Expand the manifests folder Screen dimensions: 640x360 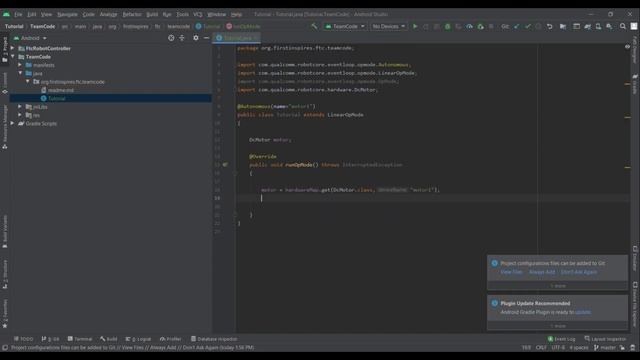[x=20, y=65]
